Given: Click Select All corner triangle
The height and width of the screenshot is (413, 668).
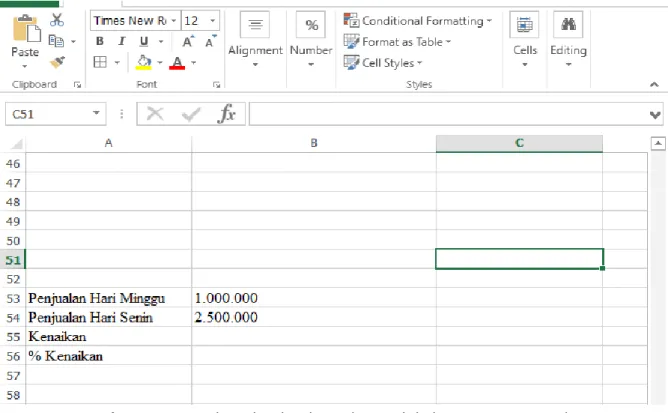Looking at the screenshot, I should click(16, 144).
